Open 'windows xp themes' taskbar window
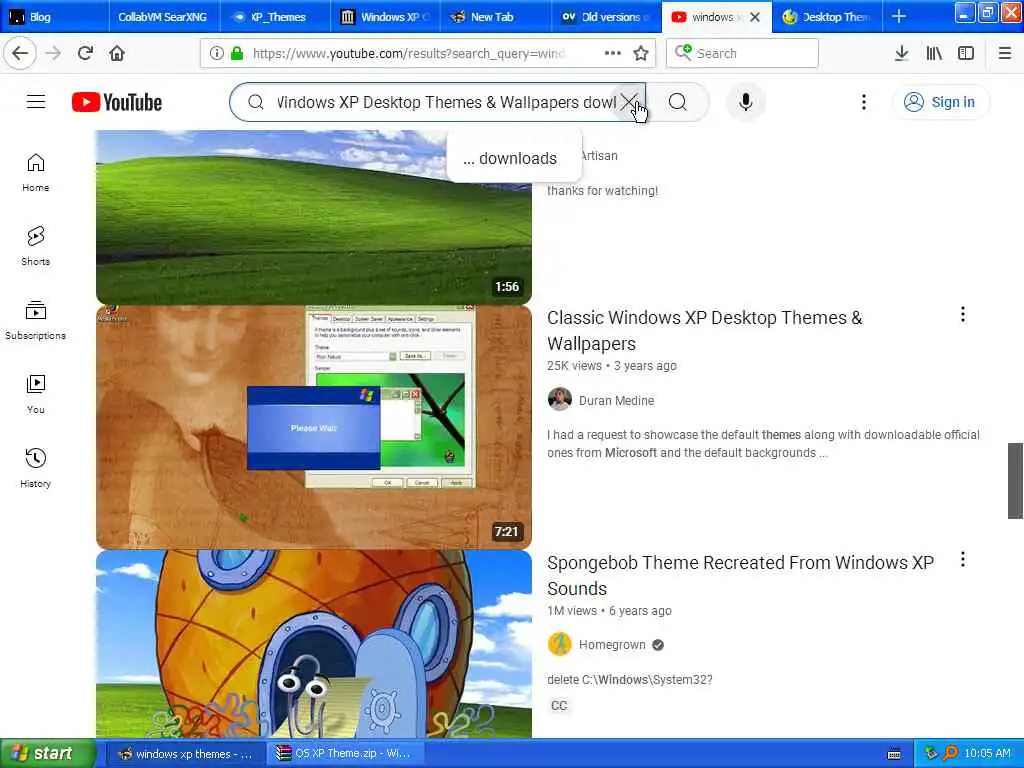 click(186, 754)
